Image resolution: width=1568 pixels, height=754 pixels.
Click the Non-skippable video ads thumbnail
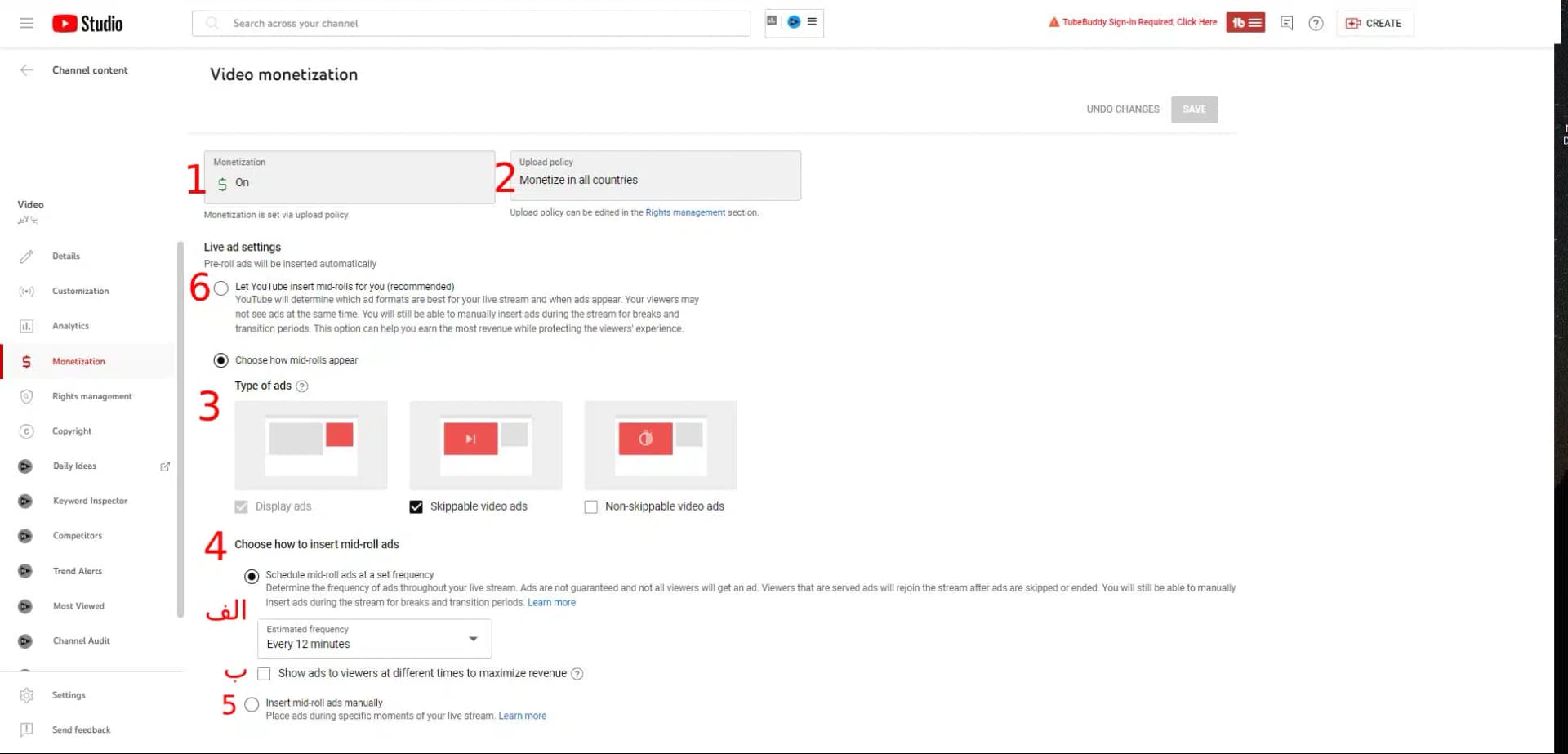click(661, 445)
